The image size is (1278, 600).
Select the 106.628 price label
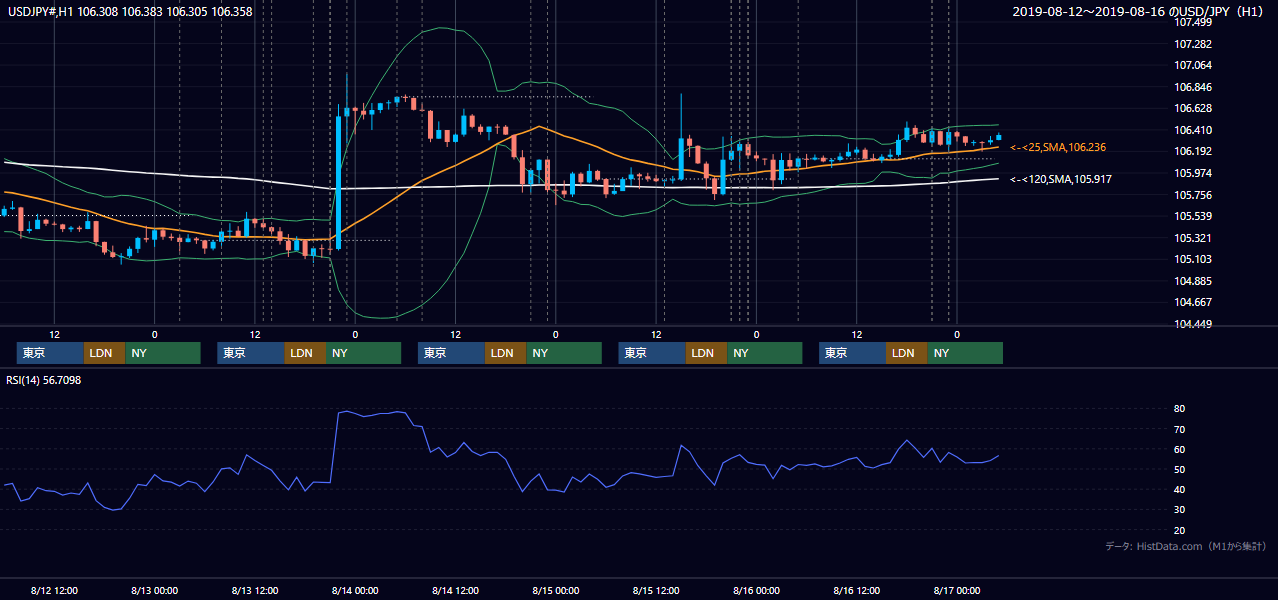tap(1193, 108)
